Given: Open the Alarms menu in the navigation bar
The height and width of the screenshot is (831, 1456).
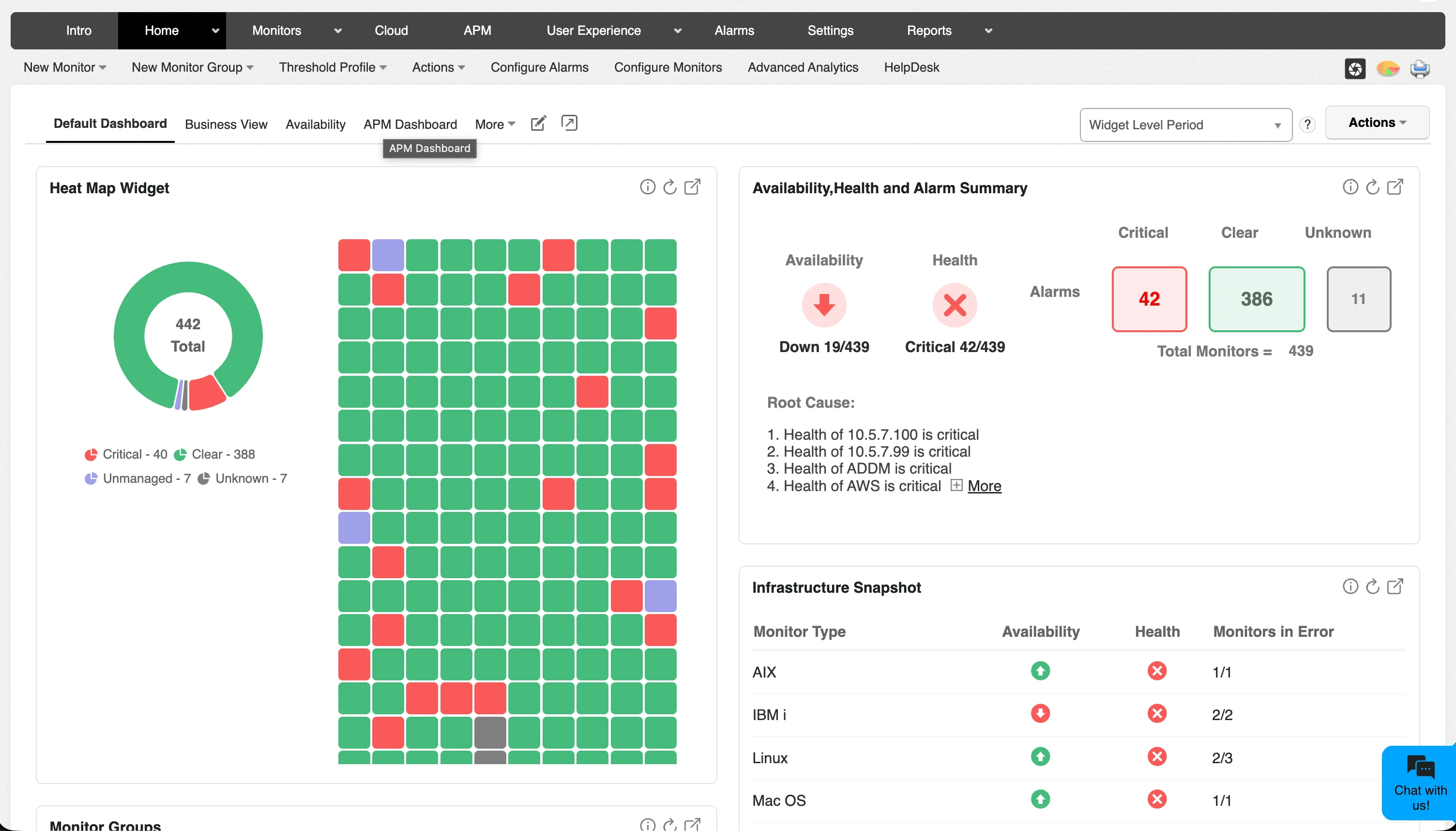Looking at the screenshot, I should pyautogui.click(x=734, y=30).
